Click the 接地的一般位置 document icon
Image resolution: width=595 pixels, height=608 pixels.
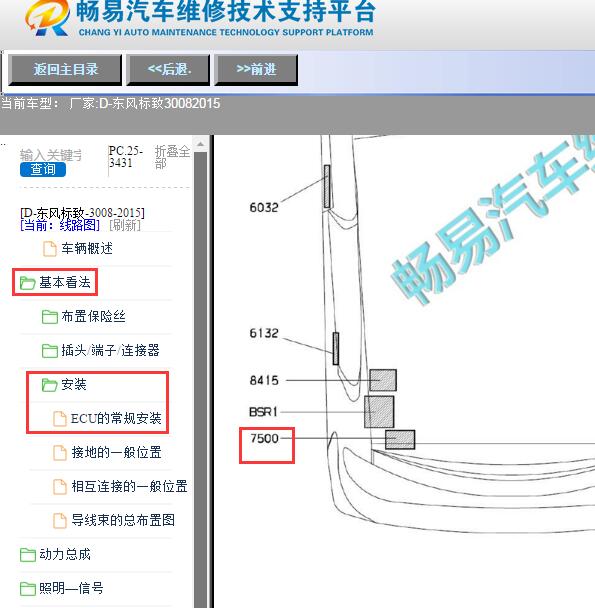coord(60,453)
